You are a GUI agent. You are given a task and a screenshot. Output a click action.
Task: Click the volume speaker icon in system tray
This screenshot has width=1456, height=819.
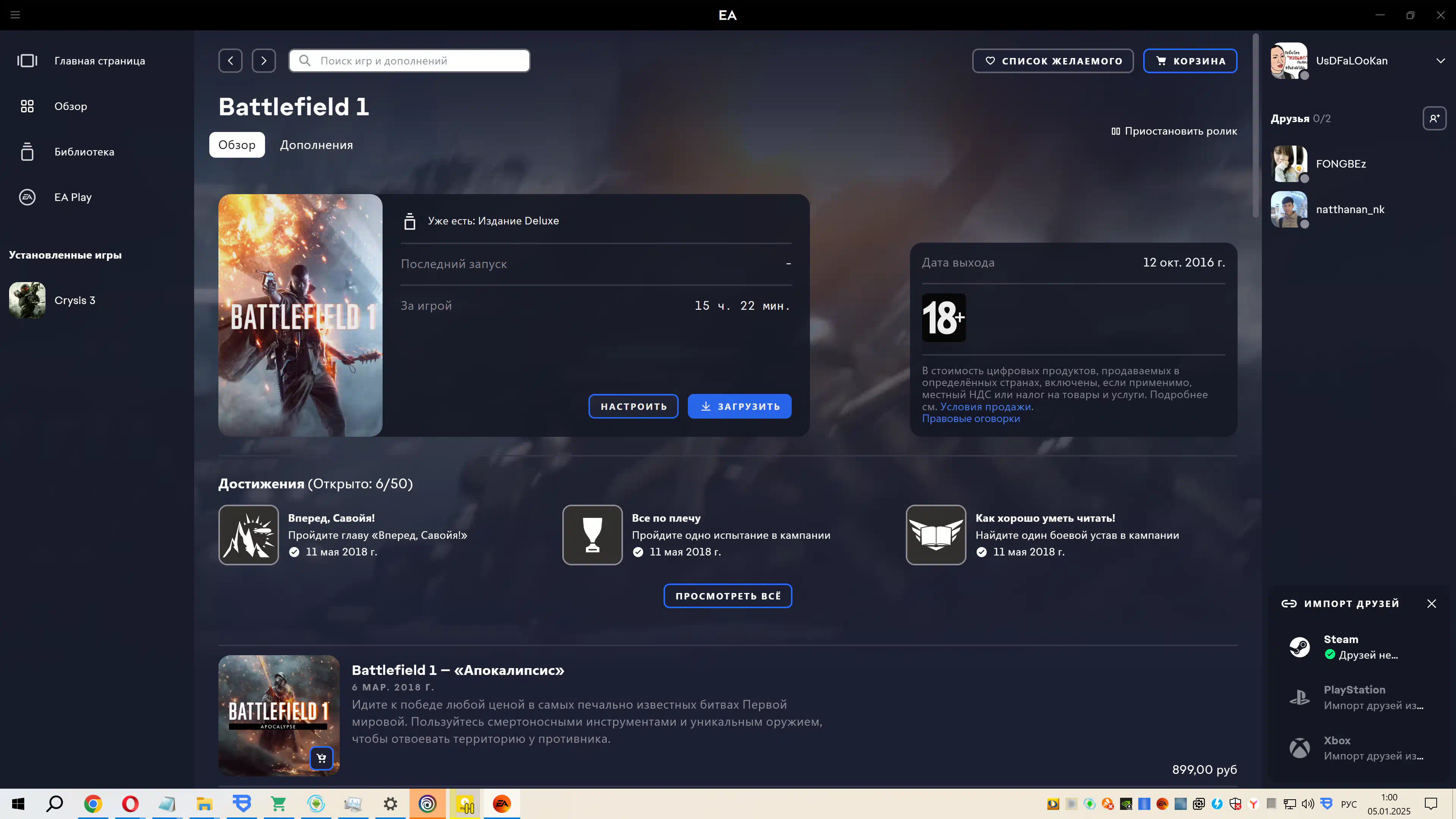[x=1308, y=804]
